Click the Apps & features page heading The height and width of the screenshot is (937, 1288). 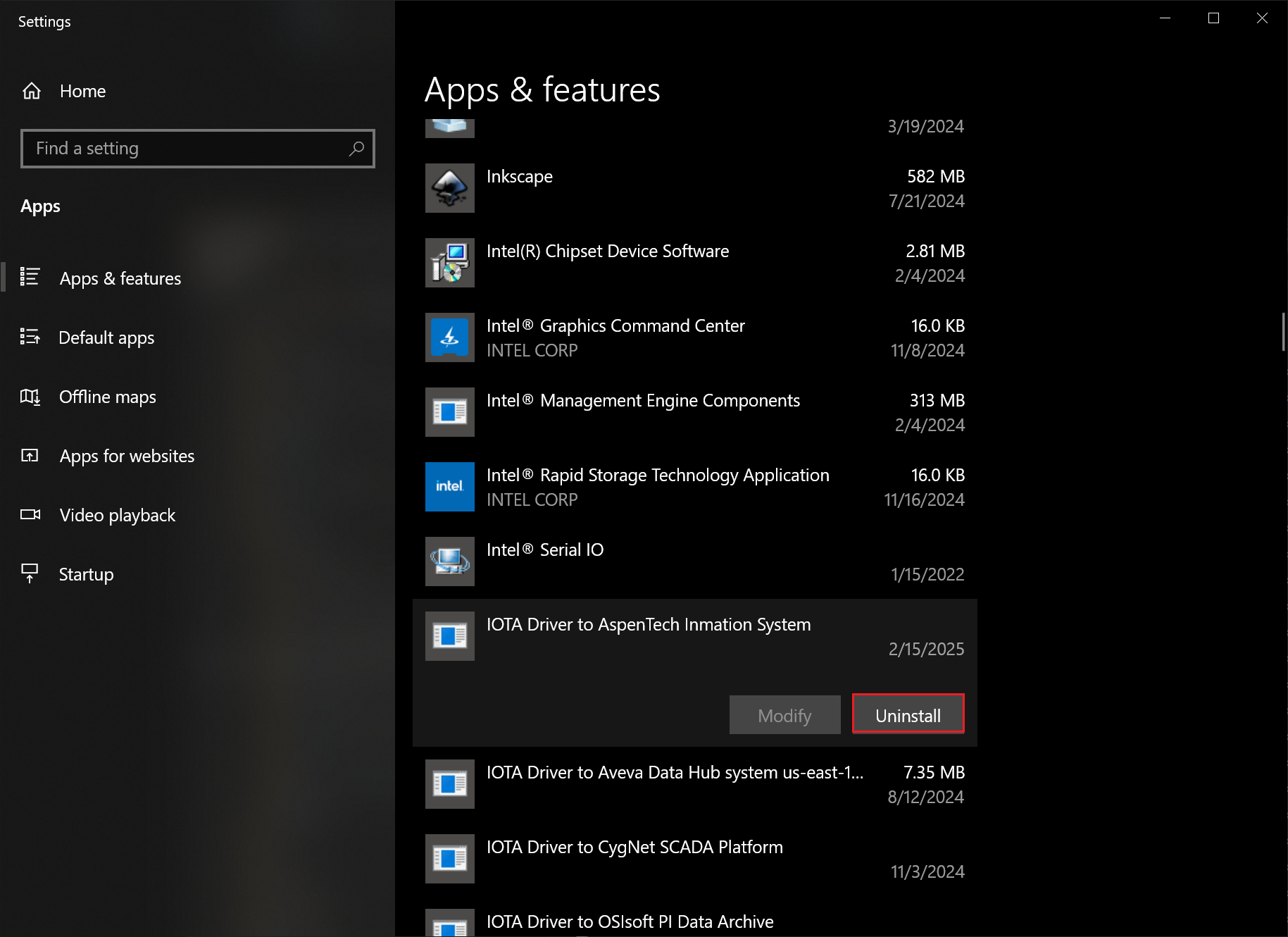[542, 90]
